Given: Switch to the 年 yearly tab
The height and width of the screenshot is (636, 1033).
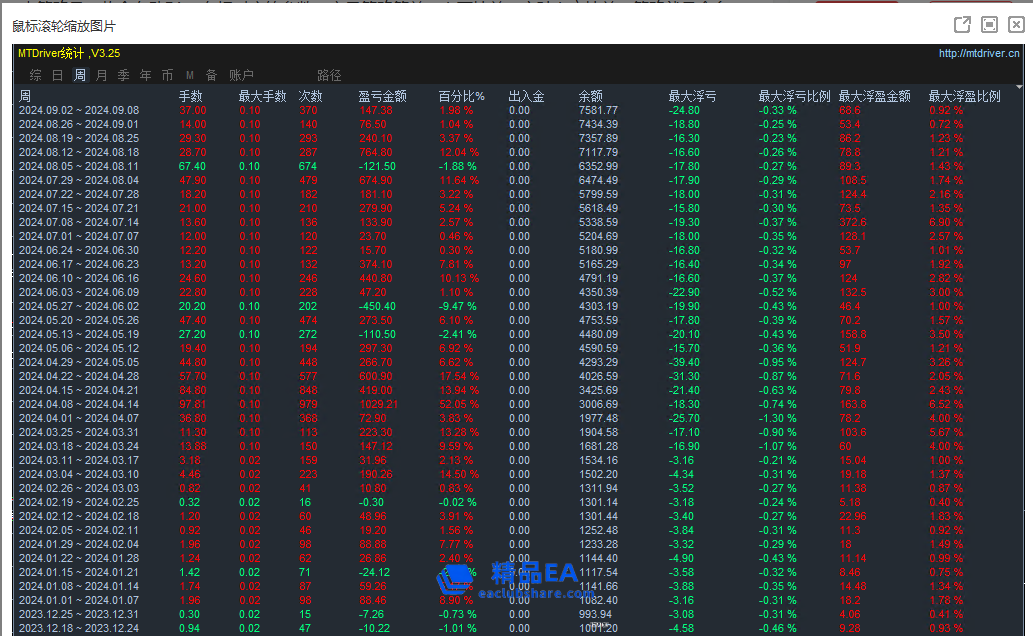Looking at the screenshot, I should 145,75.
